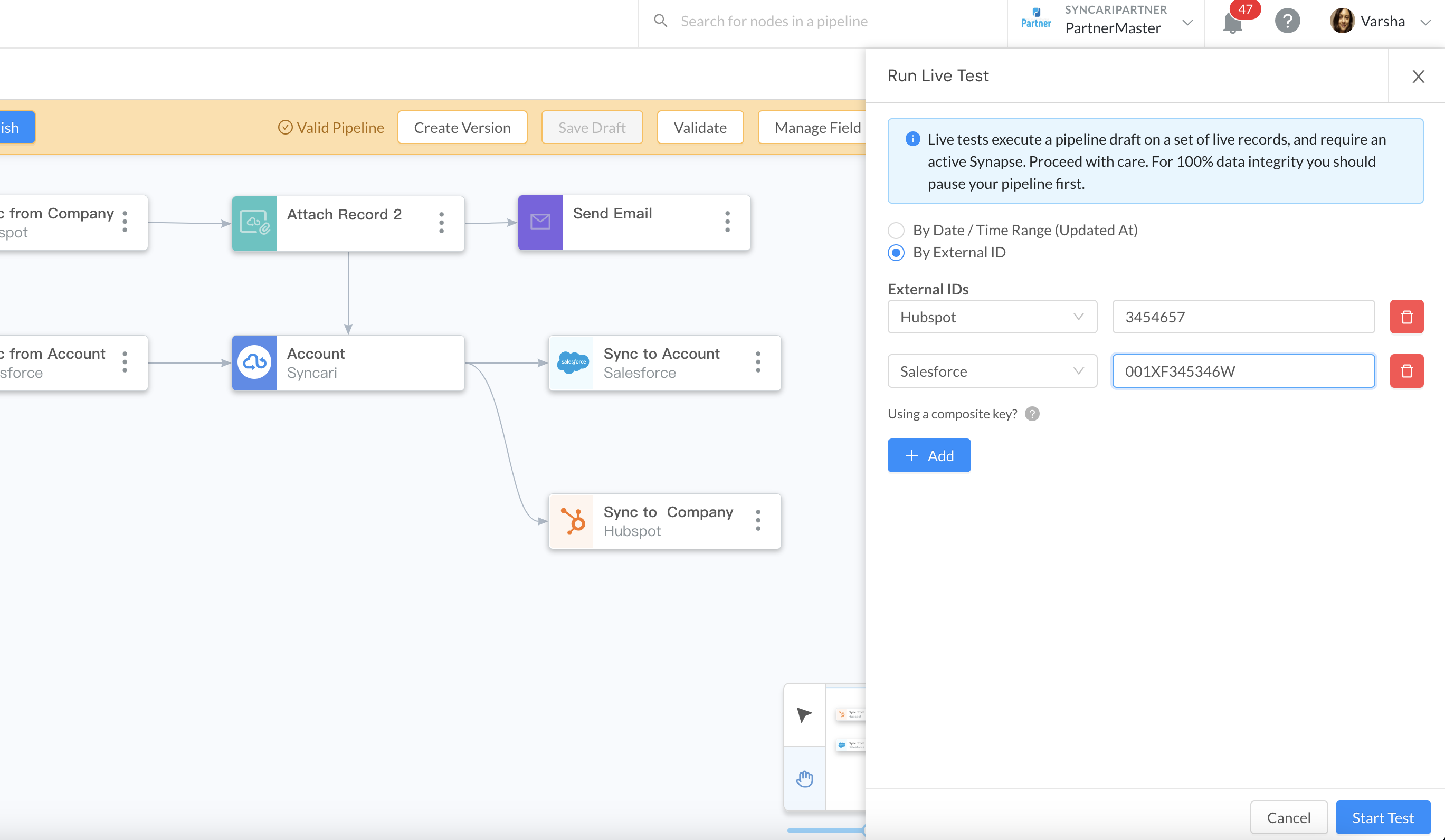
Task: Select By Date / Time Range option
Action: click(x=896, y=231)
